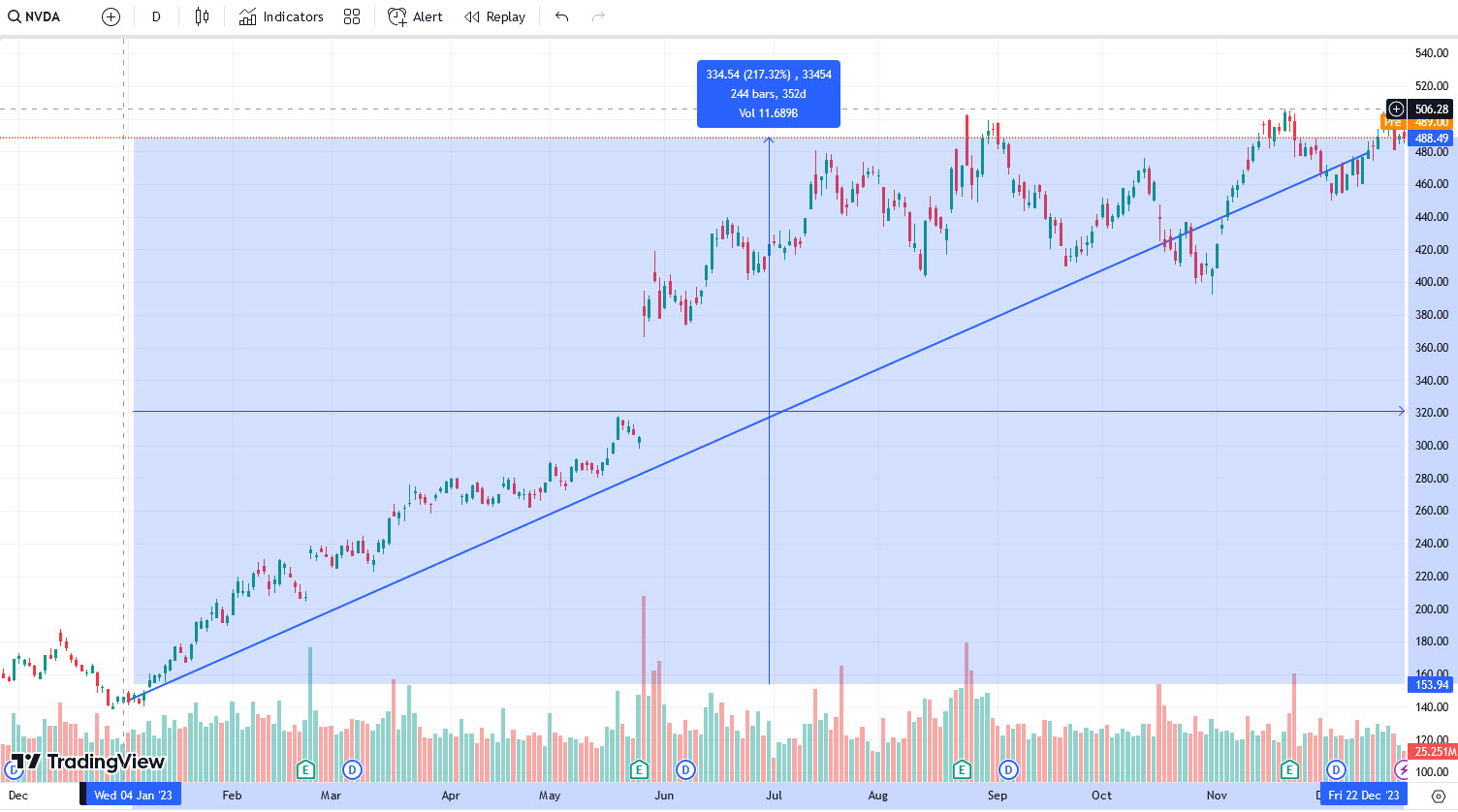
Task: Undo the last chart action
Action: coord(562,16)
